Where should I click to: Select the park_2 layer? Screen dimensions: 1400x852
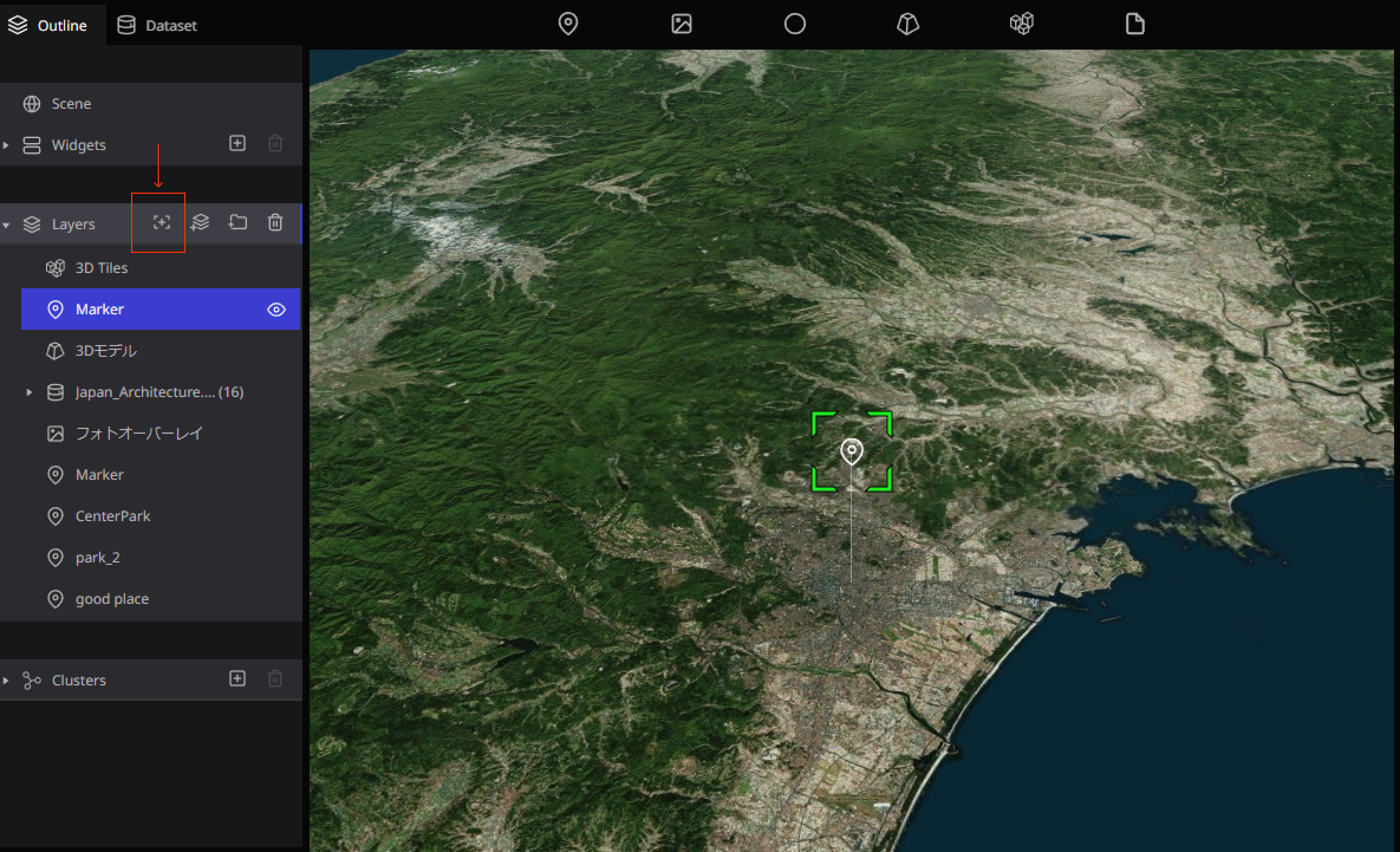(x=161, y=557)
